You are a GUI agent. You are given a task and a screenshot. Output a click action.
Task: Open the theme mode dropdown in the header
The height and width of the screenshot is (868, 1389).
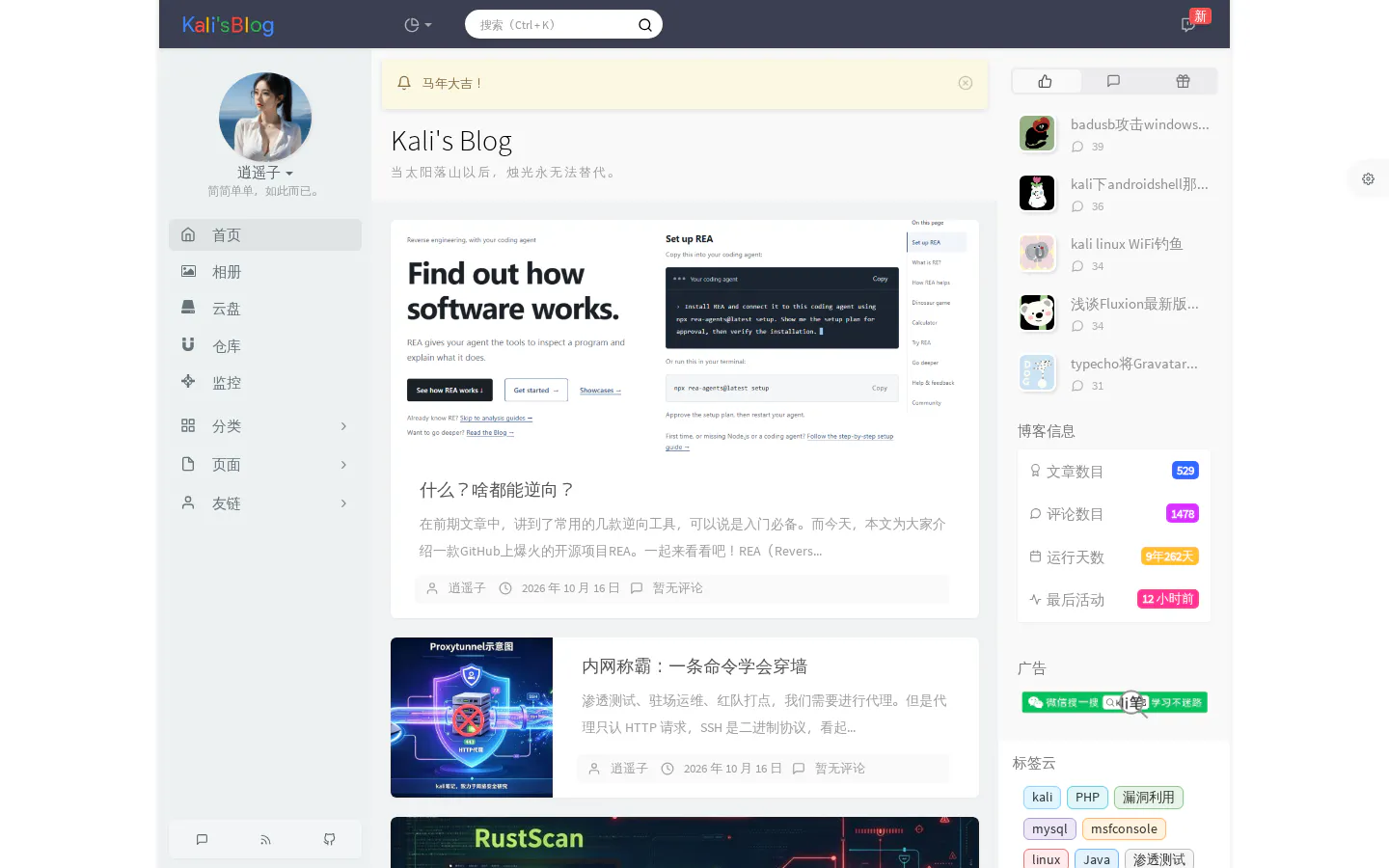tap(418, 25)
